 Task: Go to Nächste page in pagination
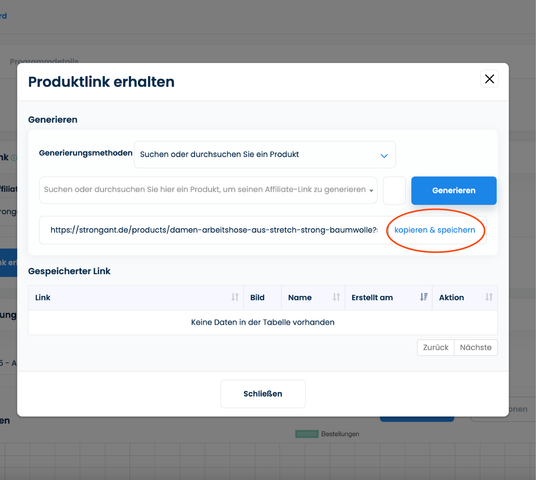point(475,347)
